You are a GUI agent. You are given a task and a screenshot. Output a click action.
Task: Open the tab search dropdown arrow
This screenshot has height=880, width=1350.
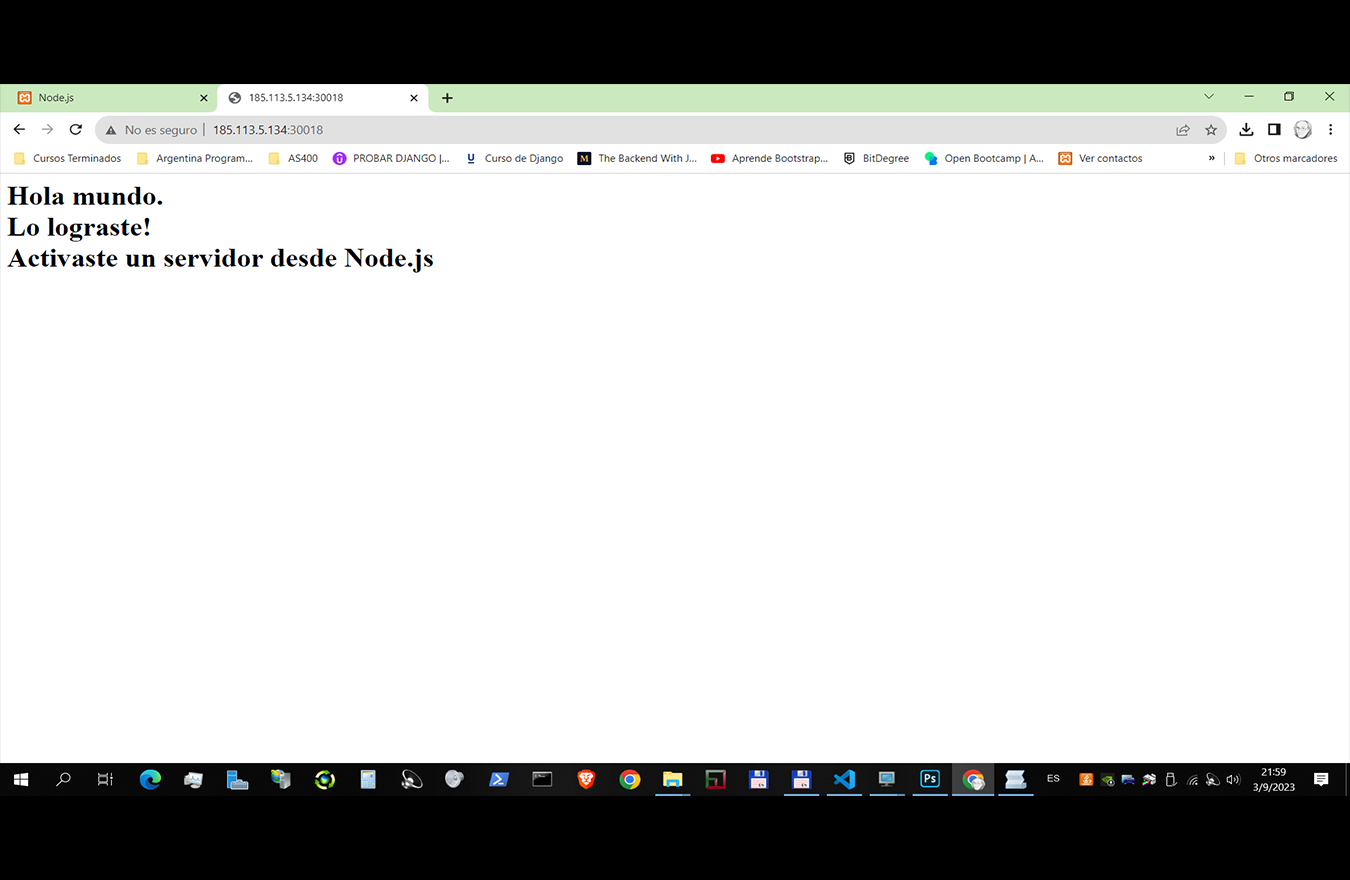coord(1208,97)
